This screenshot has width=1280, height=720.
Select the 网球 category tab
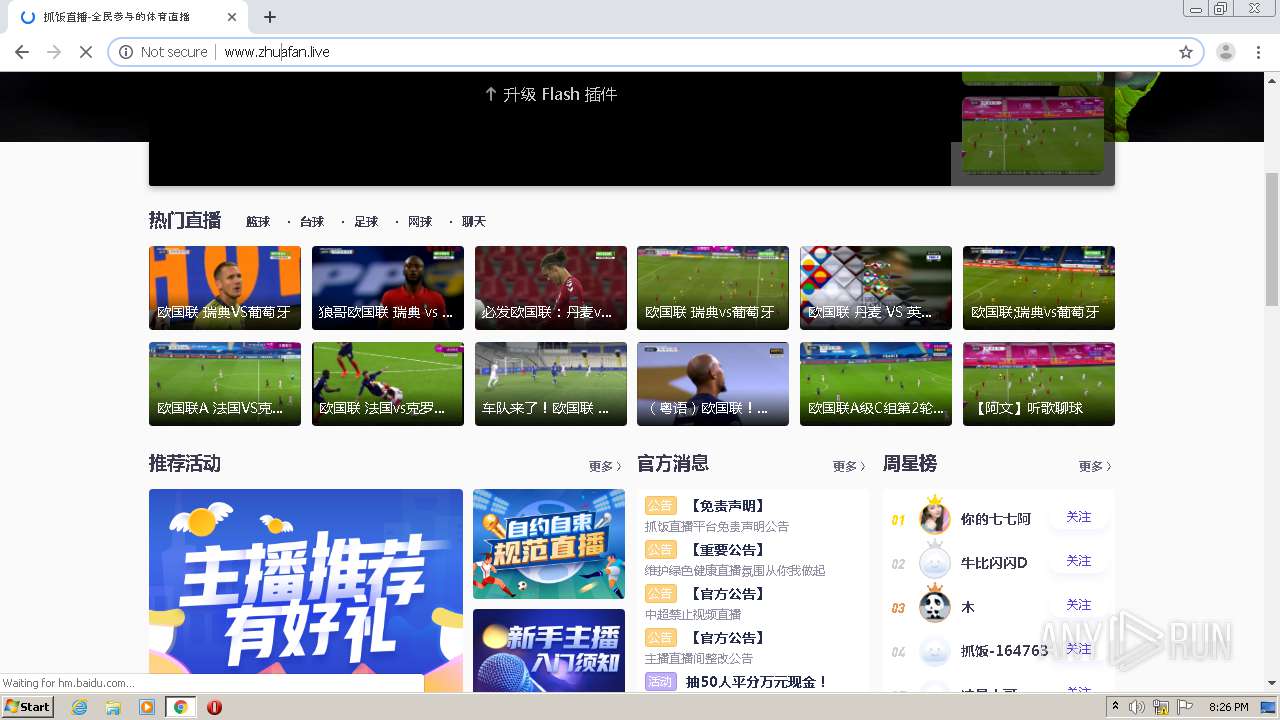[420, 222]
